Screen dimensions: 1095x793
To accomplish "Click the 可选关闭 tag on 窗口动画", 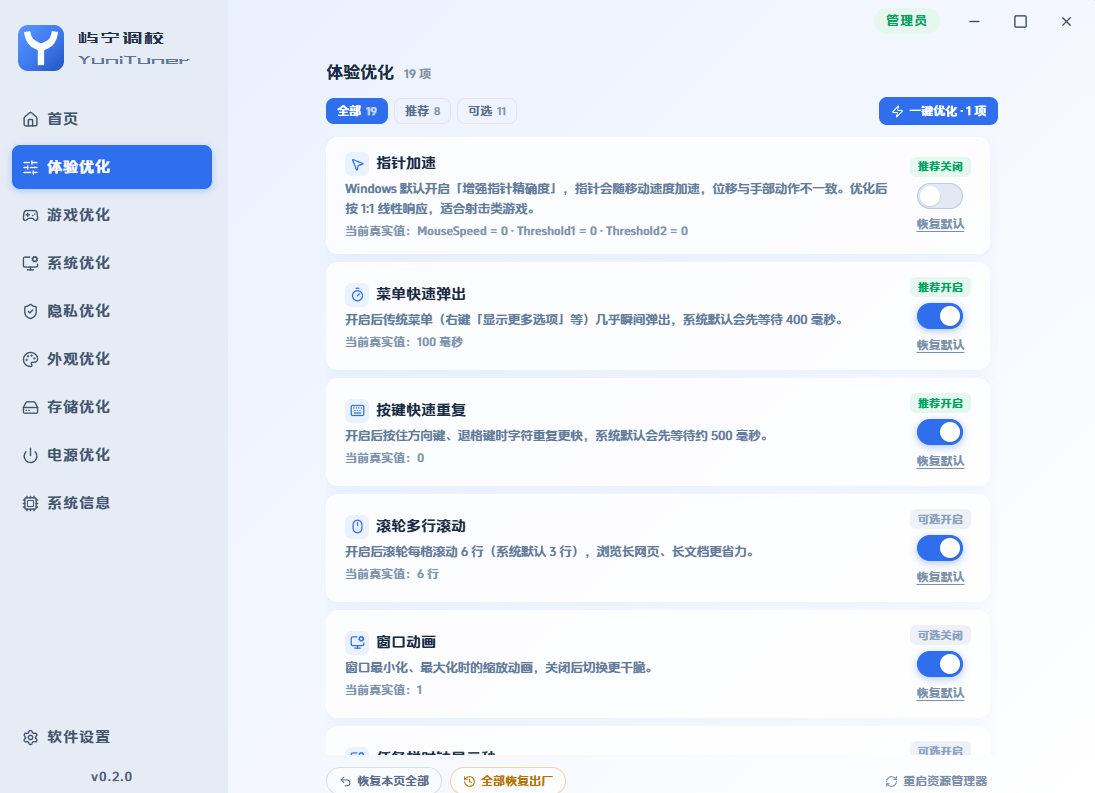I will coord(940,635).
